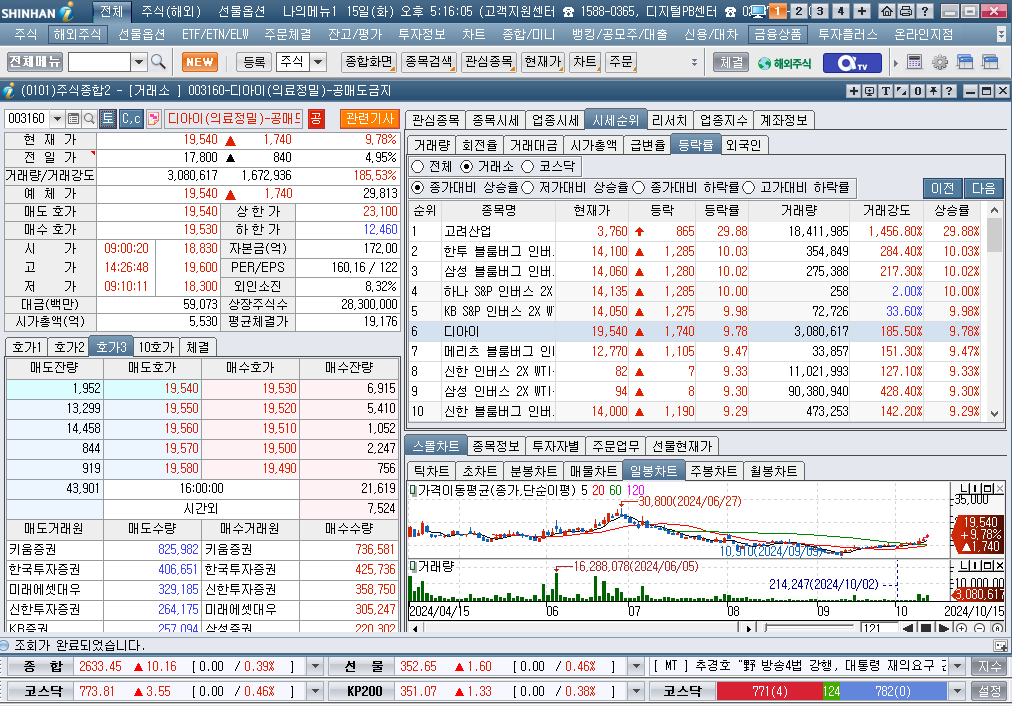Image resolution: width=1012 pixels, height=706 pixels.
Task: Click the 토 icon in the stock code bar
Action: coord(108,119)
